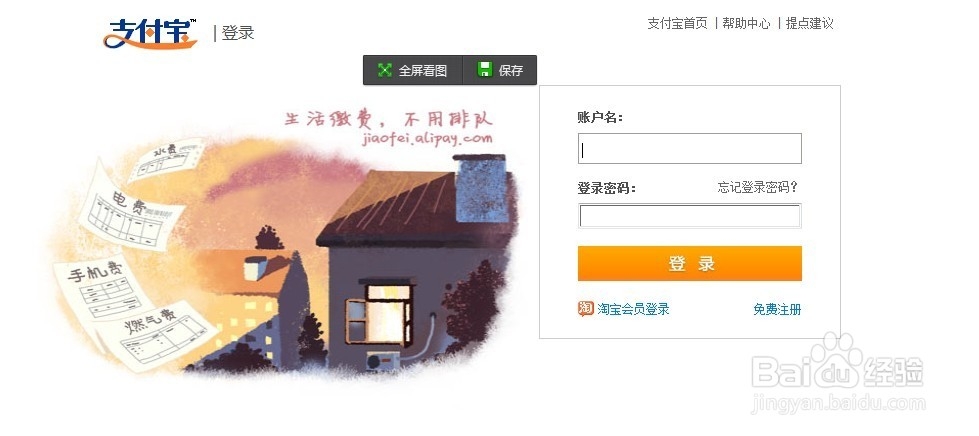Open the 帮助中心 help link
Screen dimensions: 979x436
(746, 24)
